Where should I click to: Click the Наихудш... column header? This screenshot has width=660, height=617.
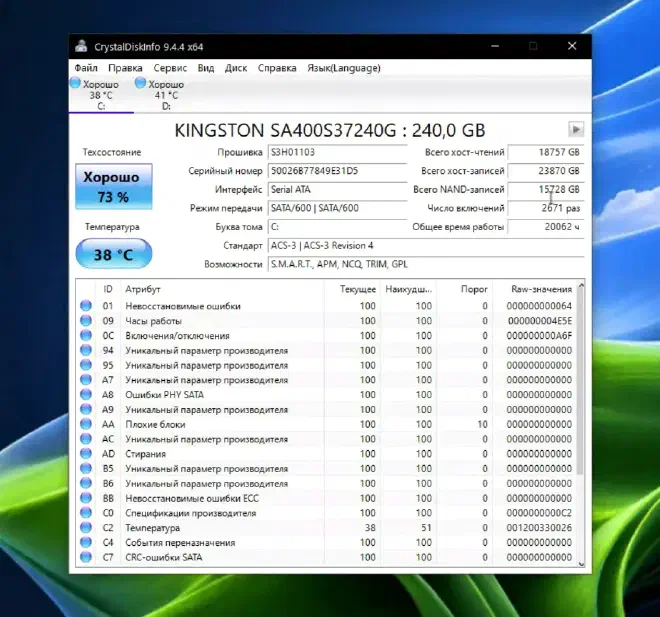click(408, 289)
